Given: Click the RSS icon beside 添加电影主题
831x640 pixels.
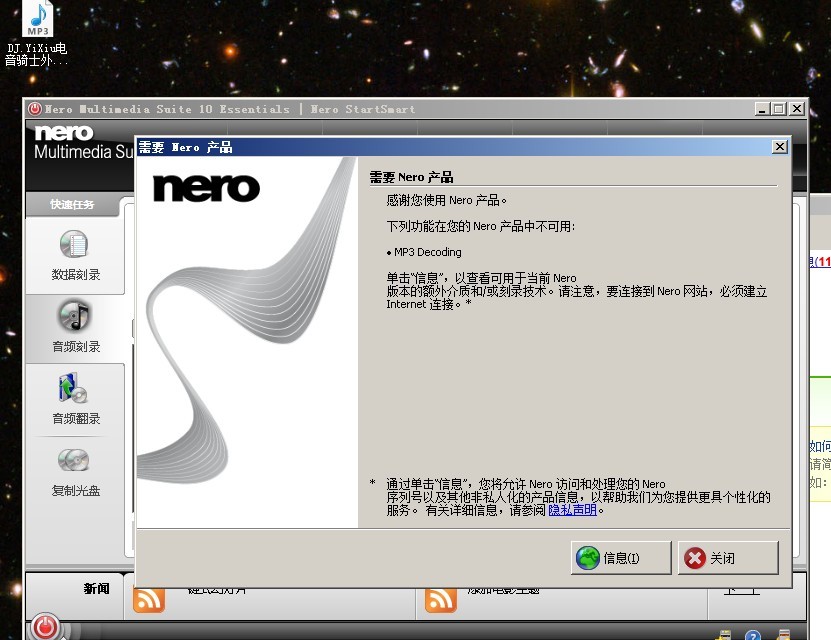Looking at the screenshot, I should click(x=440, y=600).
